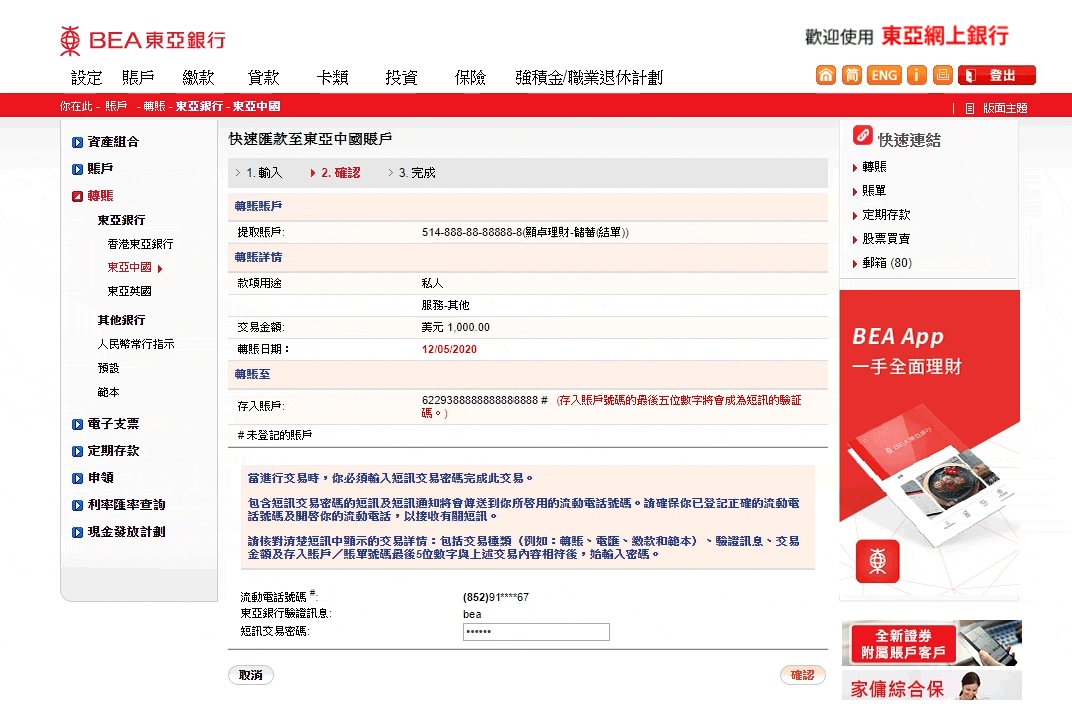Go to home via house icon
The image size is (1072, 720).
[826, 75]
